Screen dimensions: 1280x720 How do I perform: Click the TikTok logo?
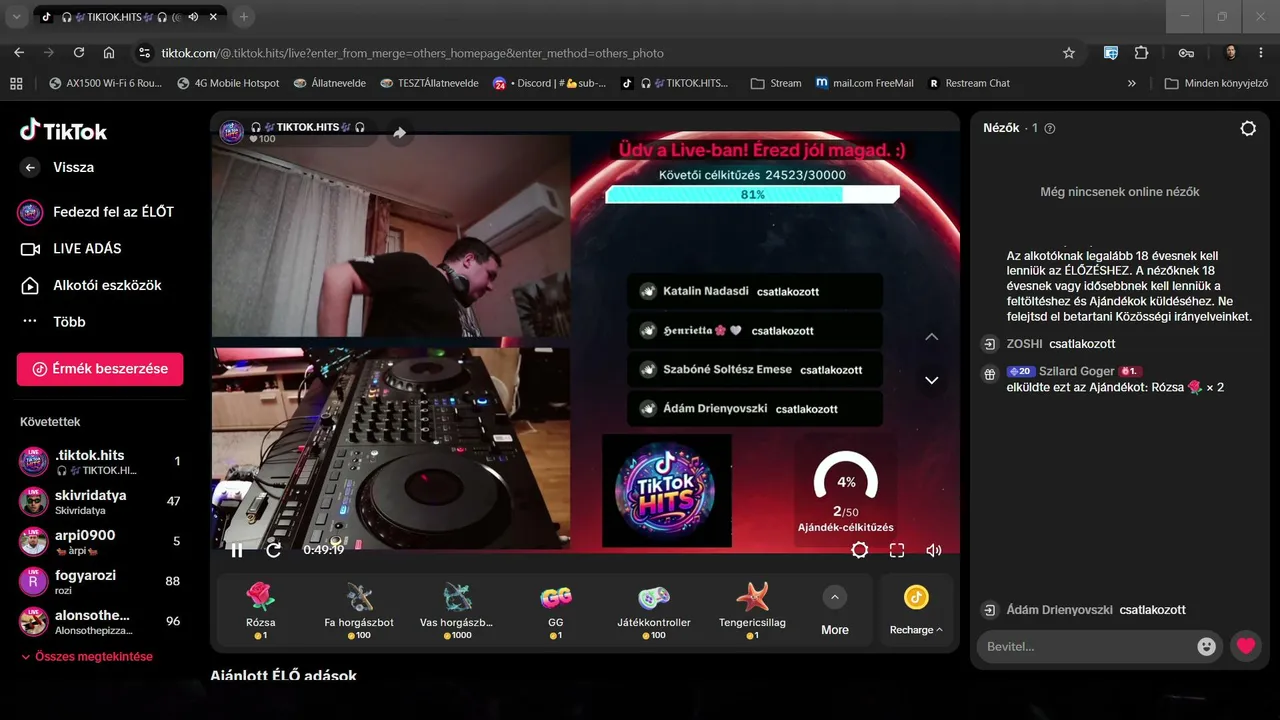coord(63,130)
